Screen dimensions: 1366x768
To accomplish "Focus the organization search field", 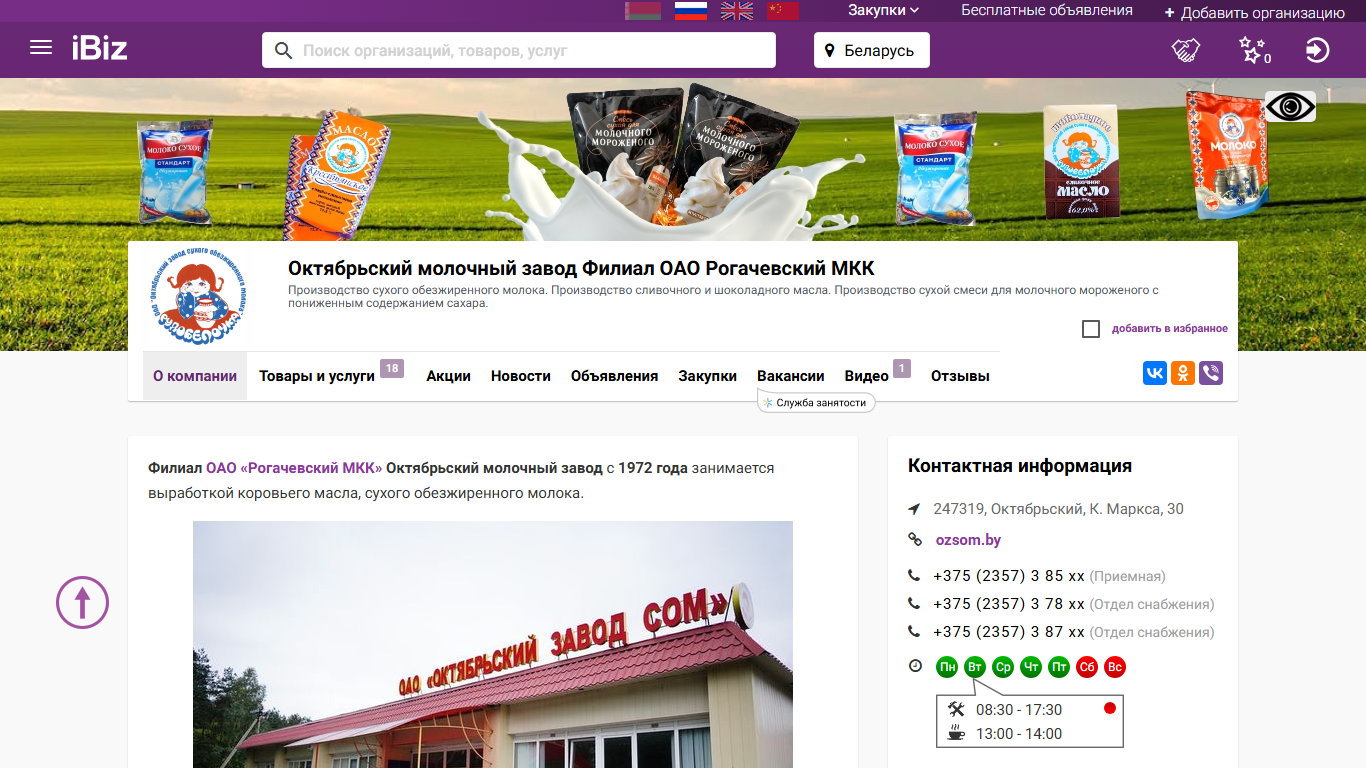I will (519, 50).
